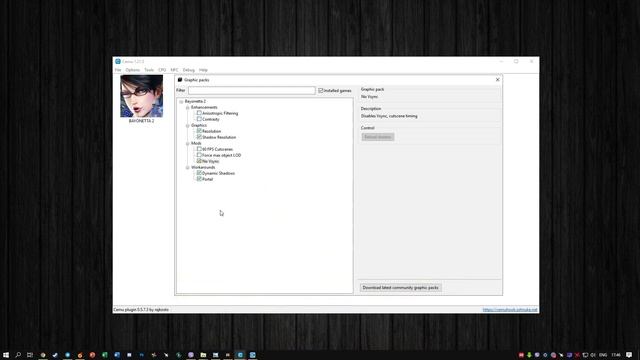Viewport: 640px width, 360px height.
Task: Open the Windows Start menu
Action: click(6, 355)
